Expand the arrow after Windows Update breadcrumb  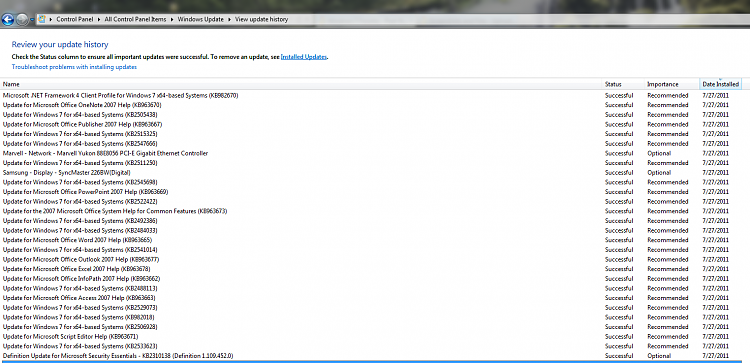click(x=230, y=20)
